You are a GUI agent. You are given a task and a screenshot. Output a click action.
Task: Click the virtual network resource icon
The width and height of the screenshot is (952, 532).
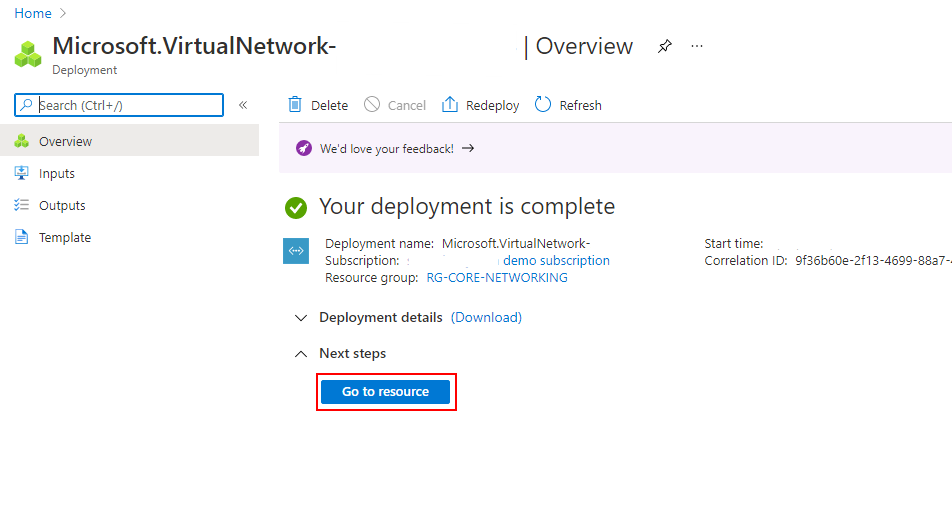point(296,251)
